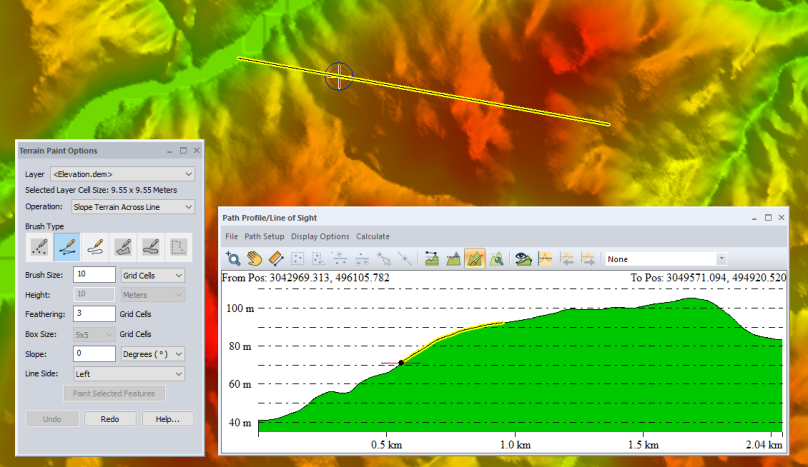Click the Brush Size input field

(94, 275)
